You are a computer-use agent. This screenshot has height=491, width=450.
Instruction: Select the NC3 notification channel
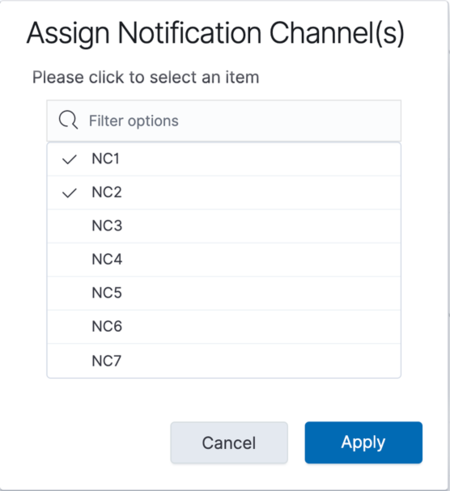[x=224, y=226]
